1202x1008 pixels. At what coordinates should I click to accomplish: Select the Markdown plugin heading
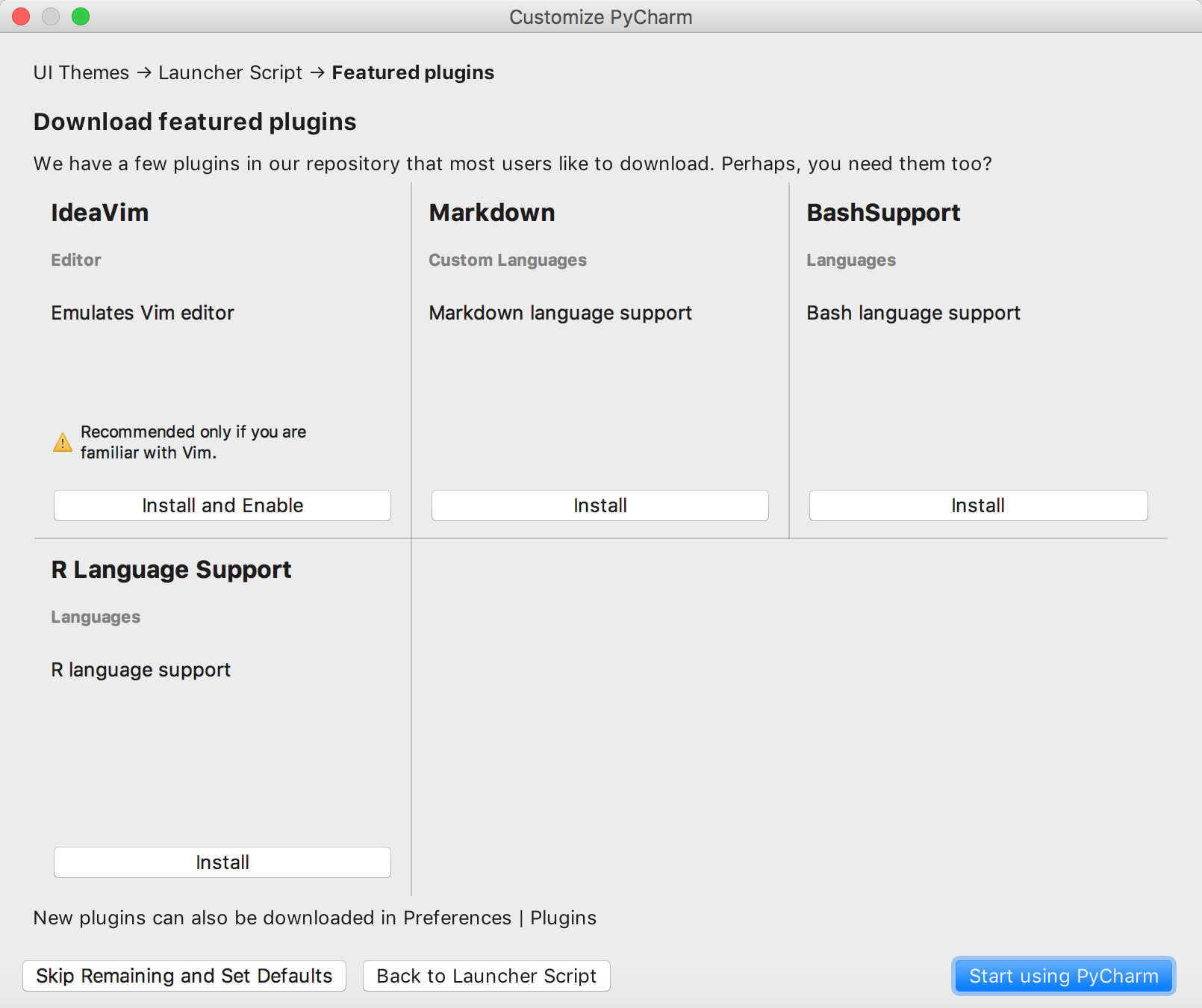tap(491, 213)
